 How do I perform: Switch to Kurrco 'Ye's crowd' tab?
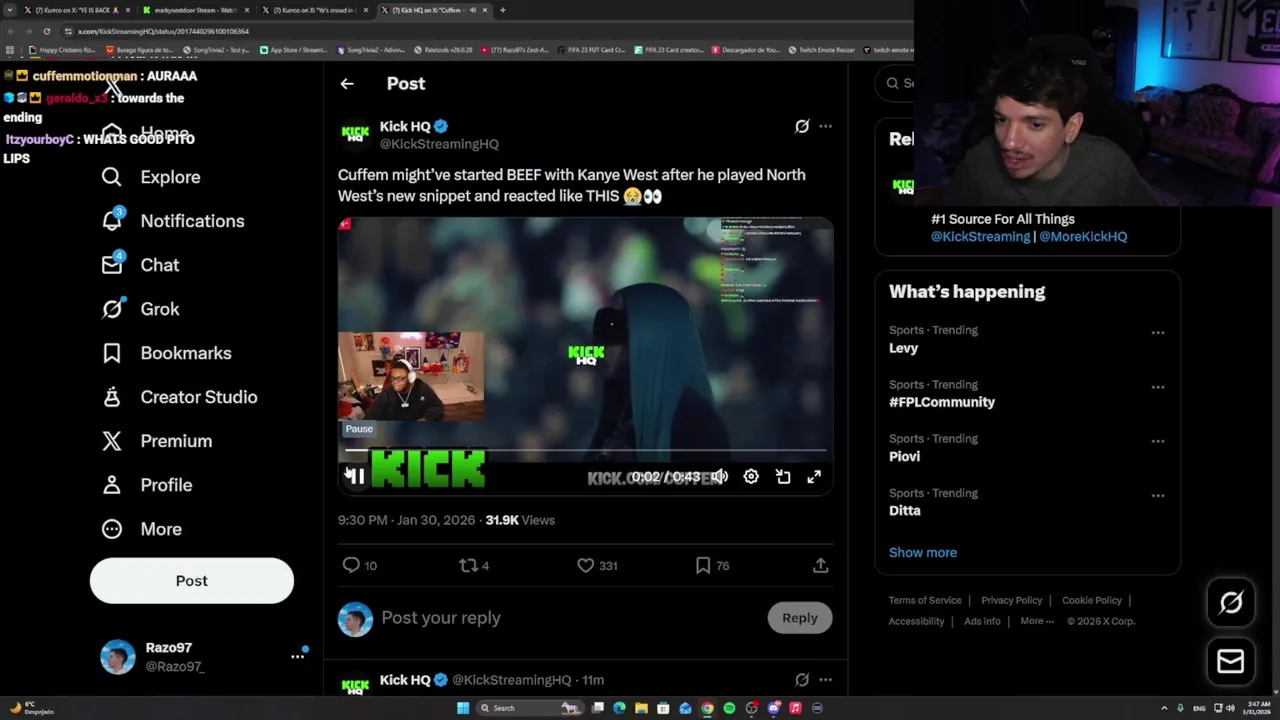click(315, 10)
